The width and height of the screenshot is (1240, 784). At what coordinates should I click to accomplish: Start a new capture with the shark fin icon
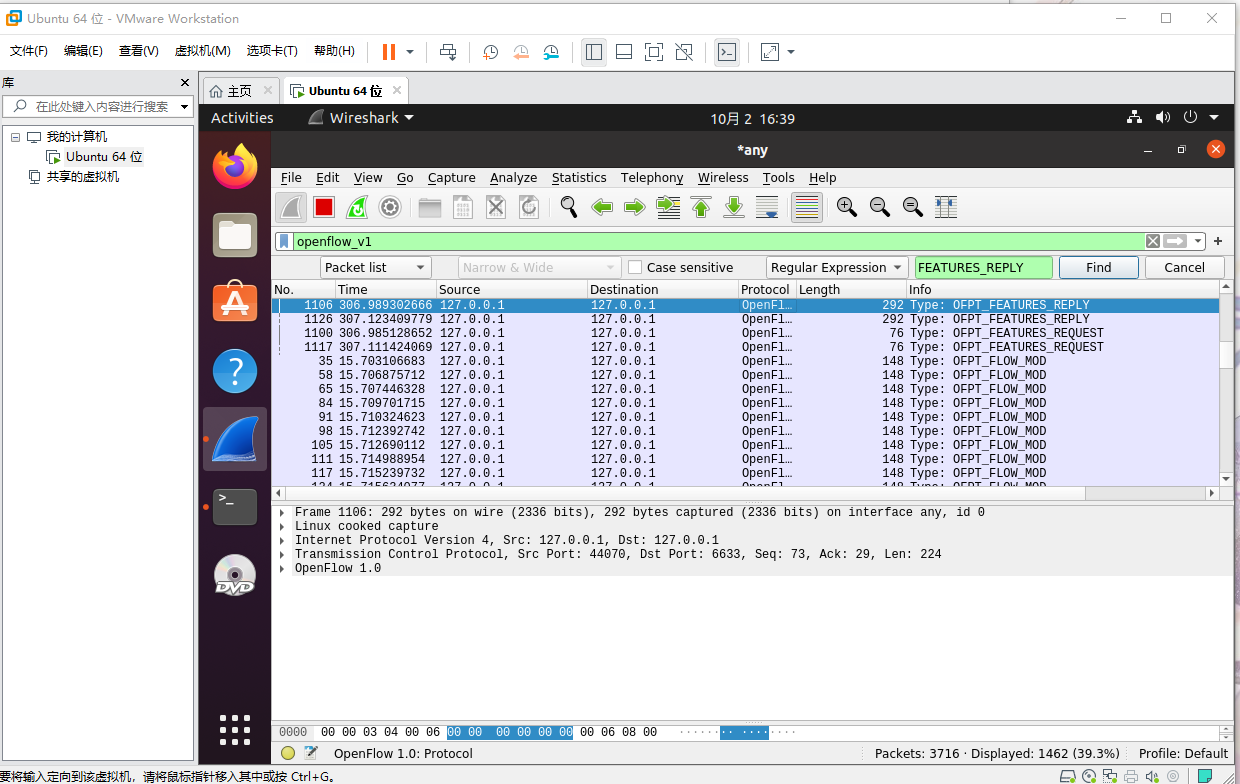click(x=291, y=207)
